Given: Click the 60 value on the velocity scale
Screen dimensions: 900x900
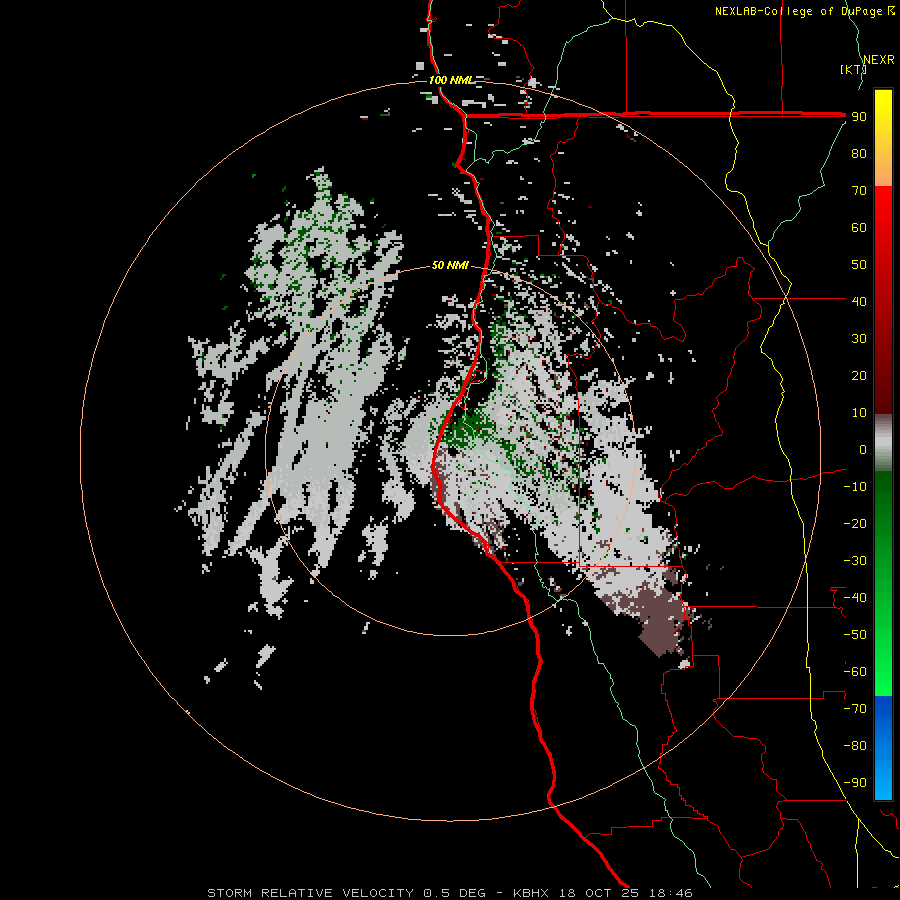Looking at the screenshot, I should [x=859, y=228].
